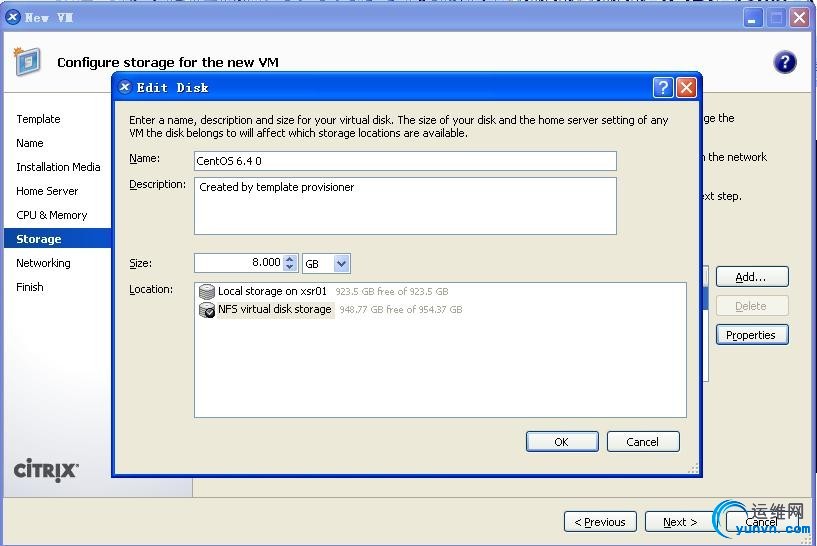
Task: Select the highlighted Storage wizard step
Action: pyautogui.click(x=57, y=239)
